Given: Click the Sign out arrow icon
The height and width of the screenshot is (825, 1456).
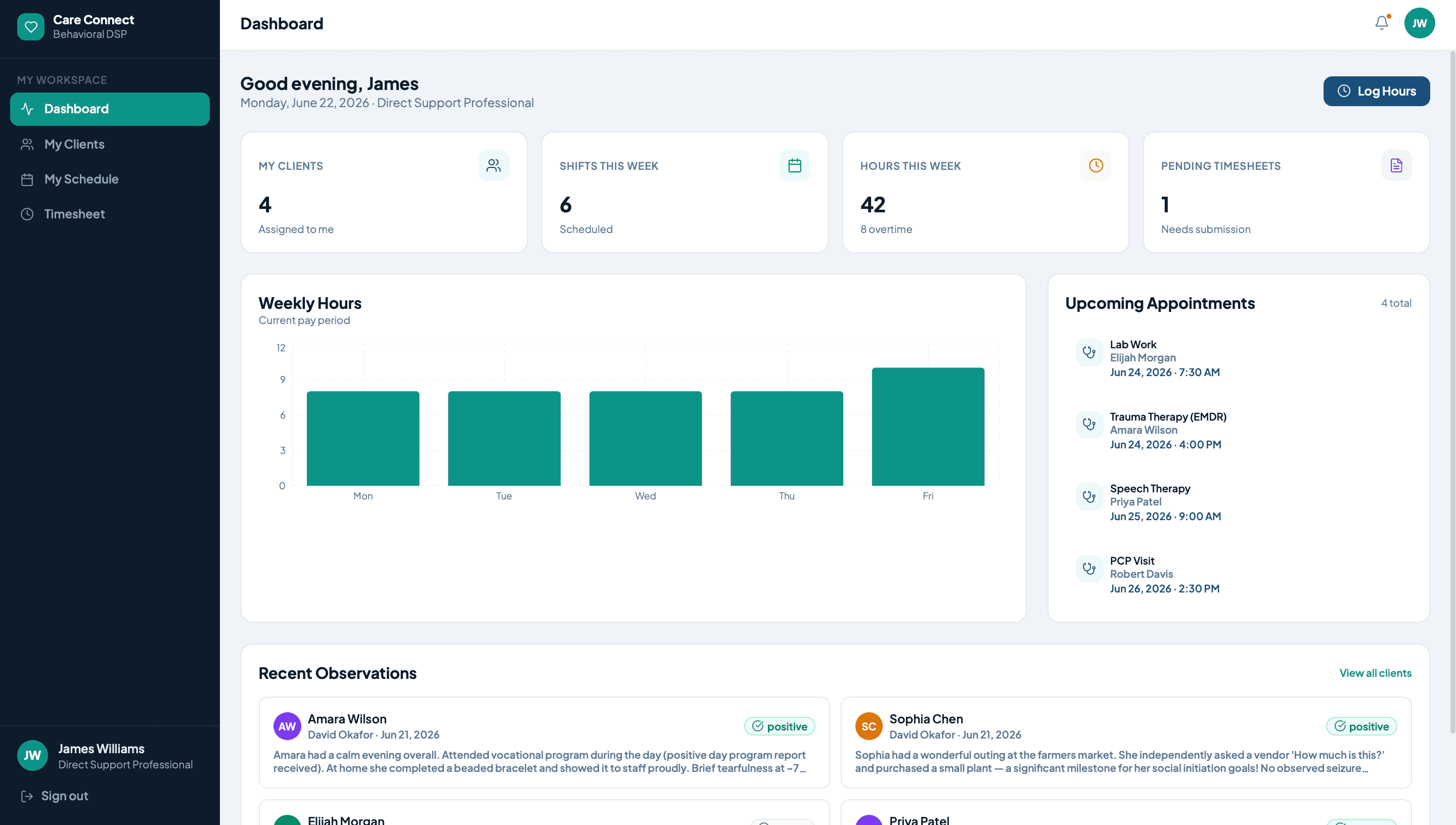Looking at the screenshot, I should [x=27, y=796].
